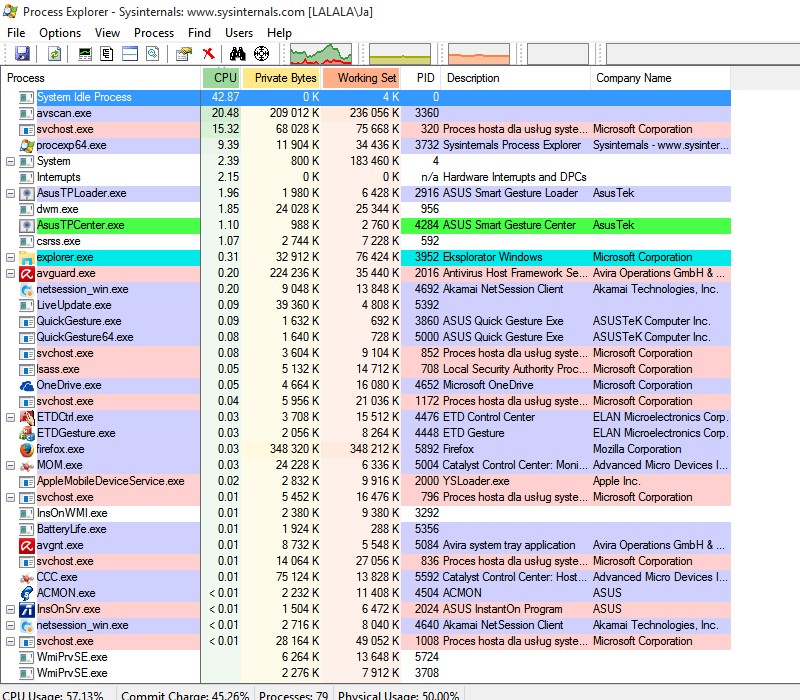This screenshot has width=800, height=700.
Task: Click the crosshair Find Window's Process icon
Action: [x=261, y=54]
